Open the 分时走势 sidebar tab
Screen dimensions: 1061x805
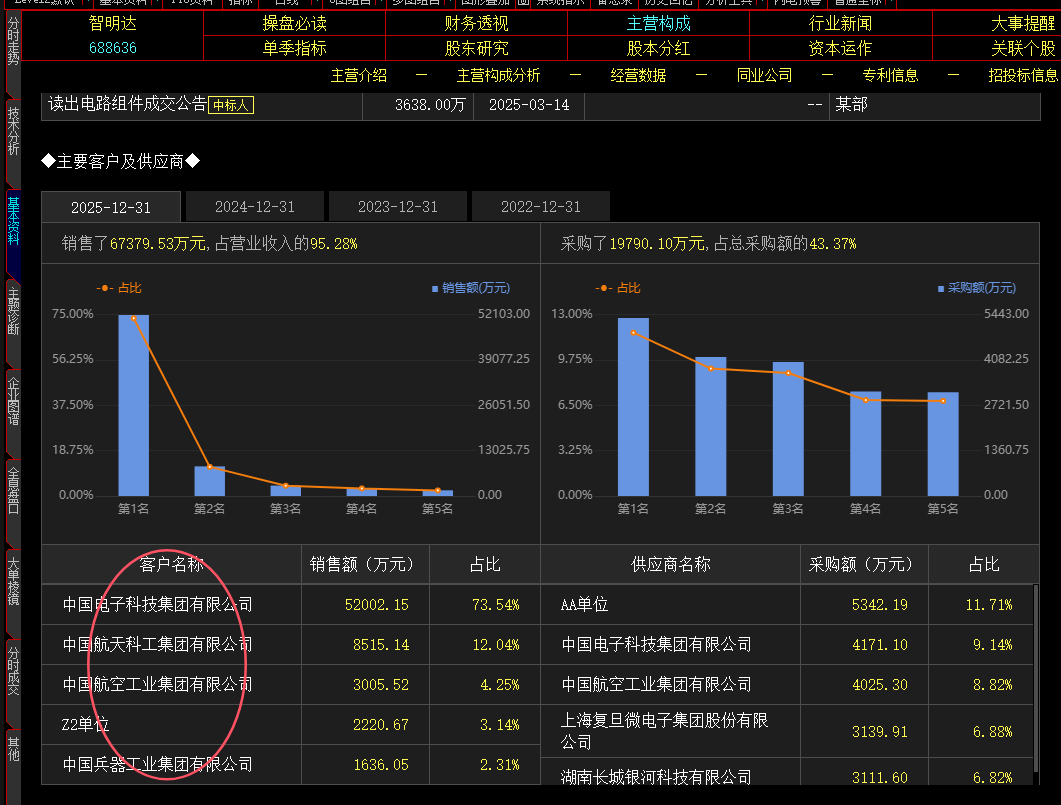click(13, 42)
